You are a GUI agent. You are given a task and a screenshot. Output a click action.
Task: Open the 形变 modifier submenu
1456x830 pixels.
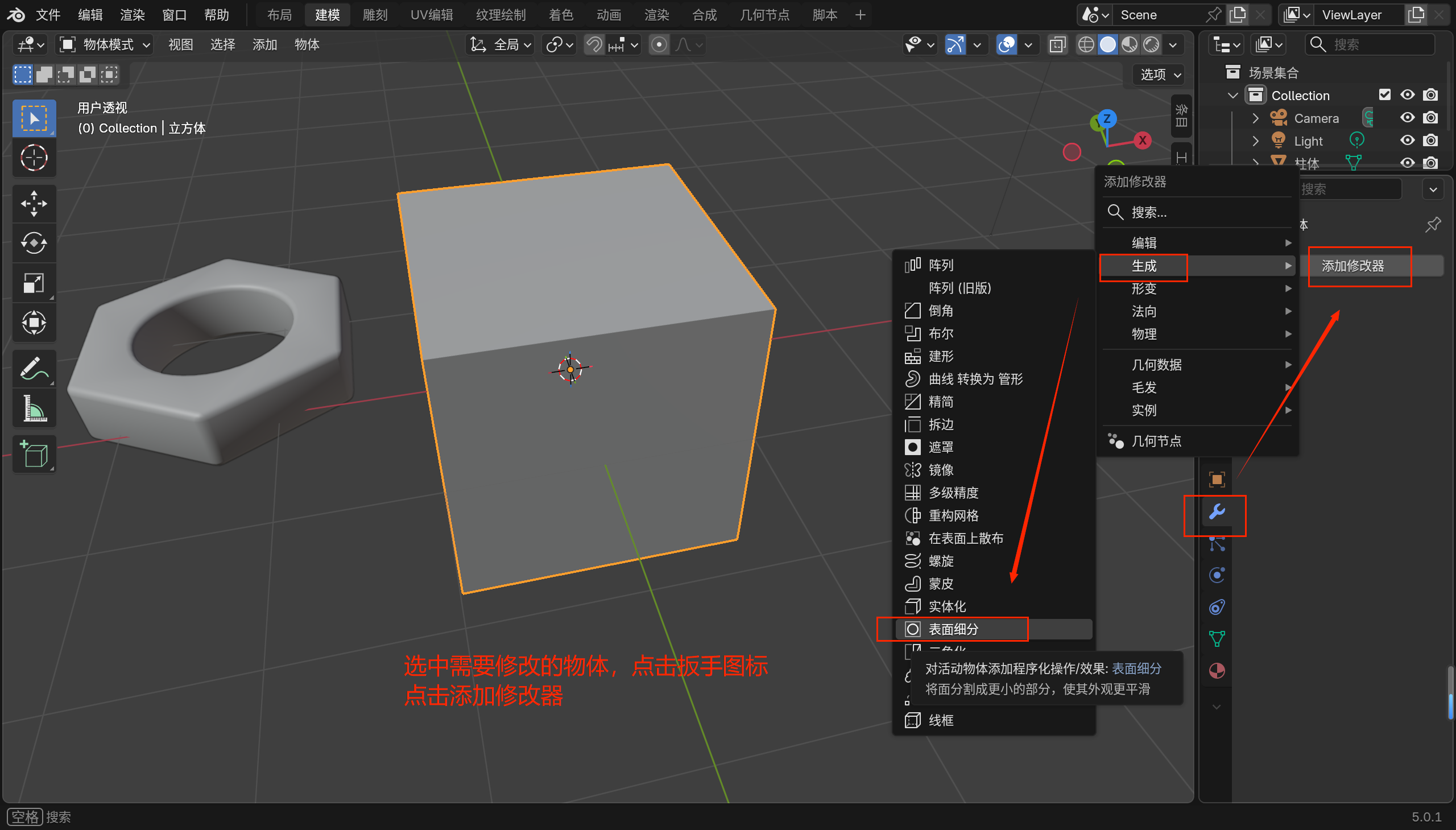point(1144,288)
